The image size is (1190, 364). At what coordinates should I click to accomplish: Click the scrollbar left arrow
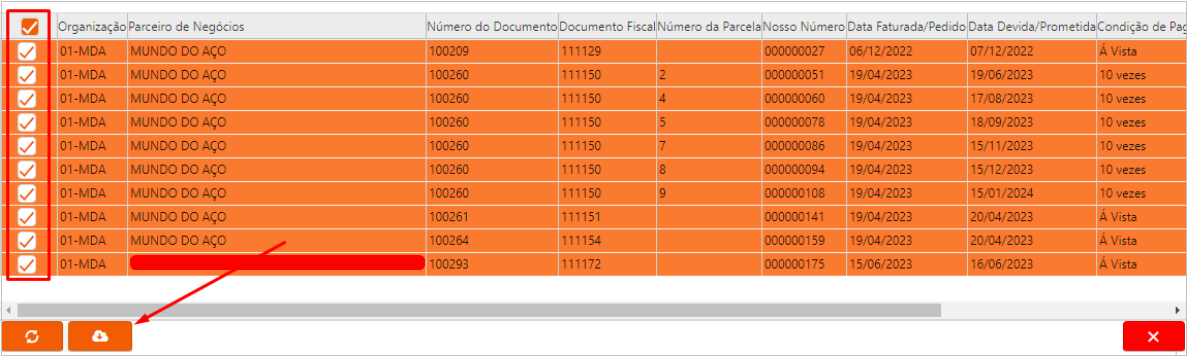point(8,310)
